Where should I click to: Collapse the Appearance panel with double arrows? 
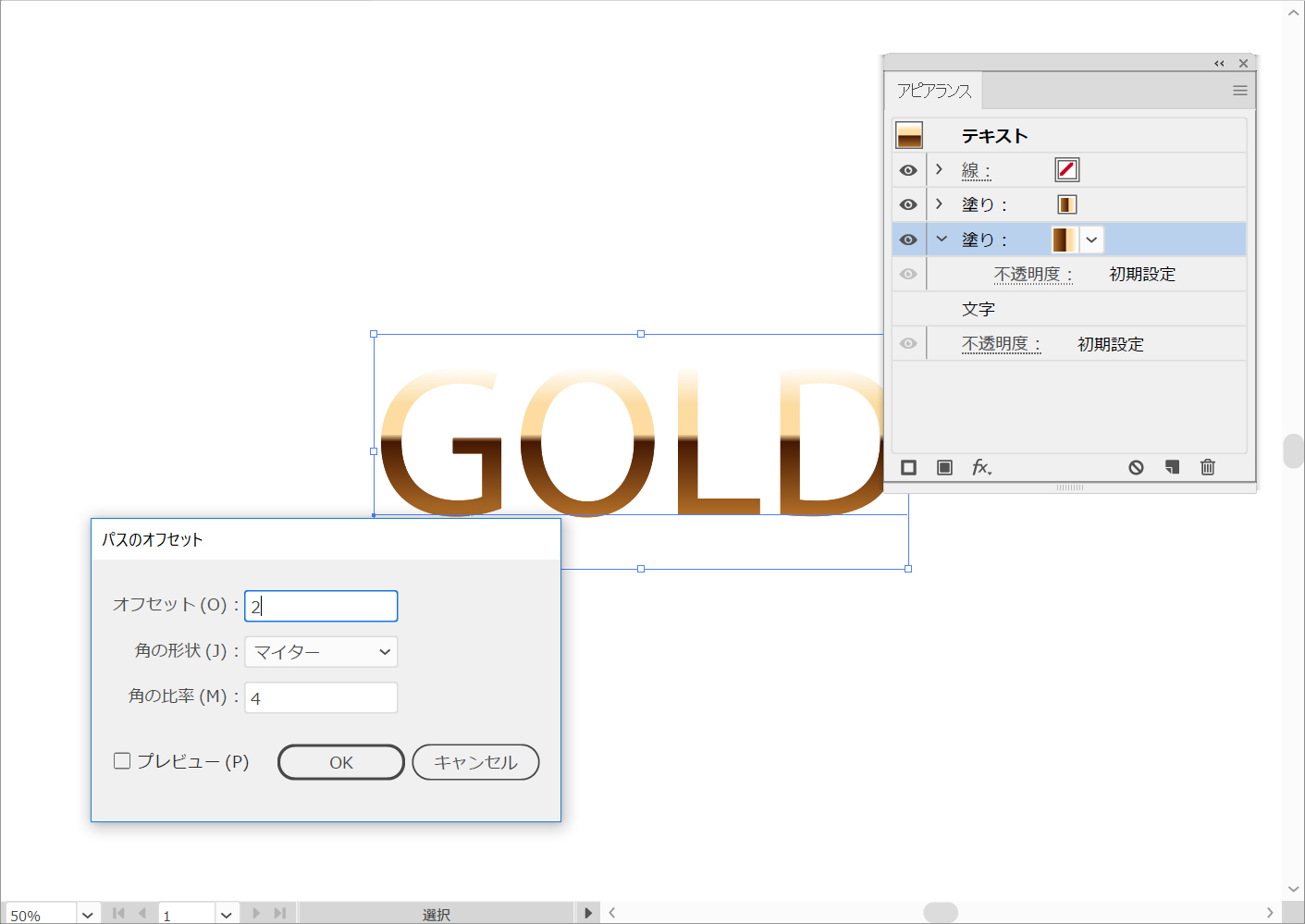(x=1219, y=64)
